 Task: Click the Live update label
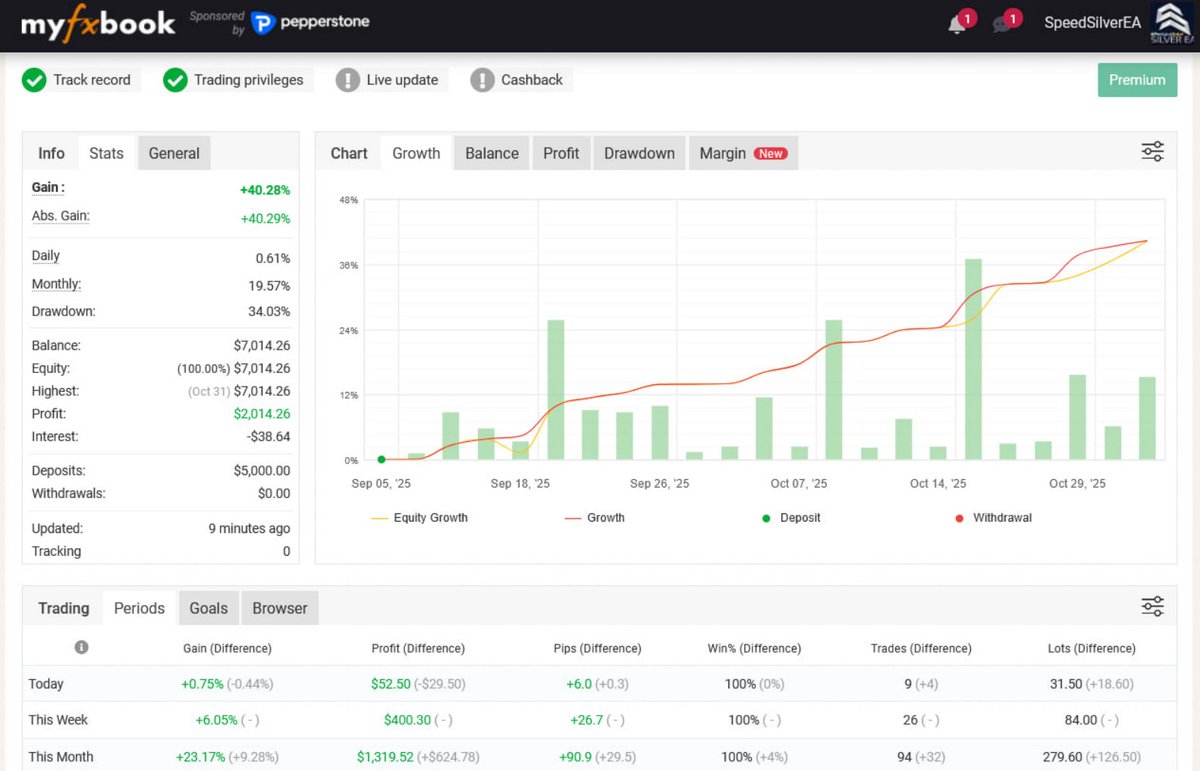(x=402, y=80)
